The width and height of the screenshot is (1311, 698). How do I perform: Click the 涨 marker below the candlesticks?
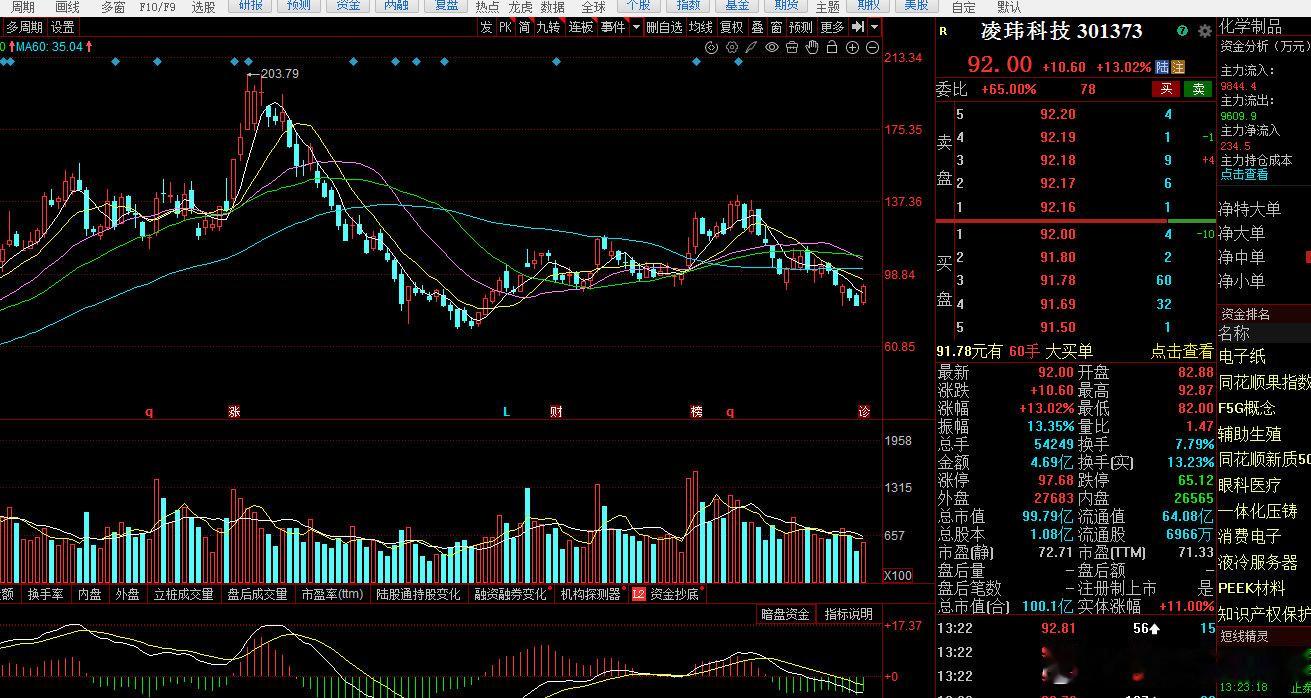pyautogui.click(x=234, y=412)
